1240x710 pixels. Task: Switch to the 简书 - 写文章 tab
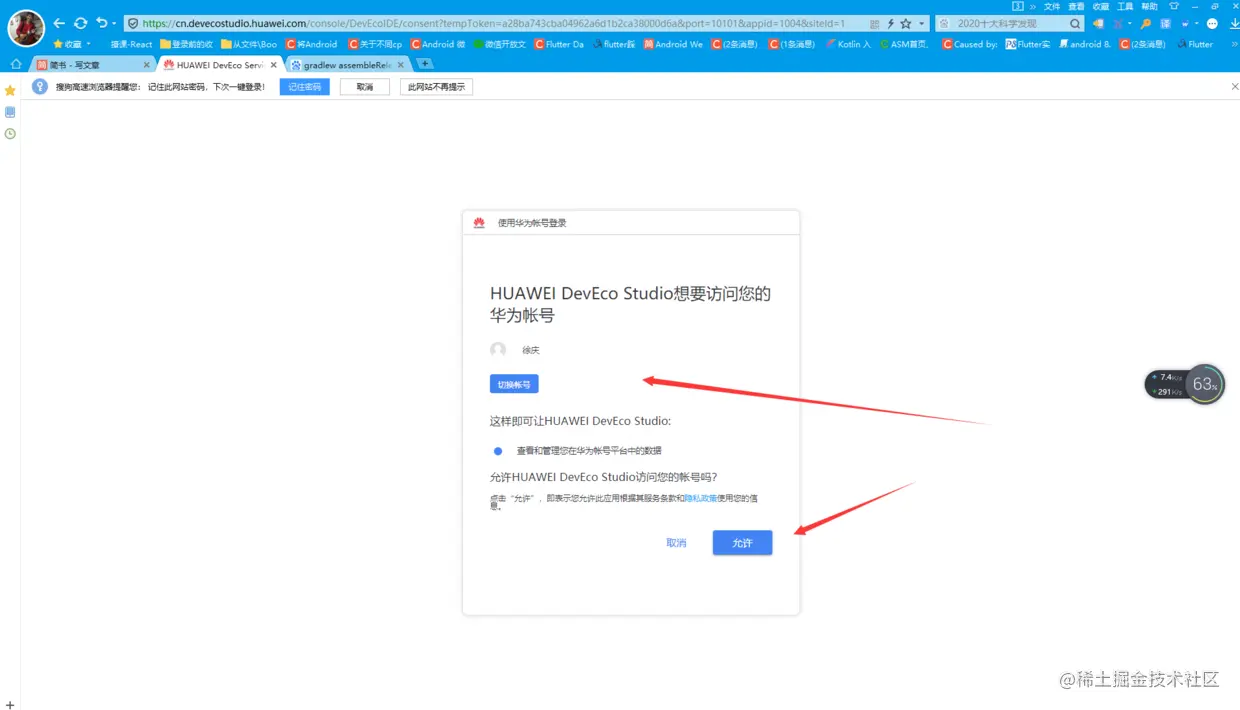(94, 65)
